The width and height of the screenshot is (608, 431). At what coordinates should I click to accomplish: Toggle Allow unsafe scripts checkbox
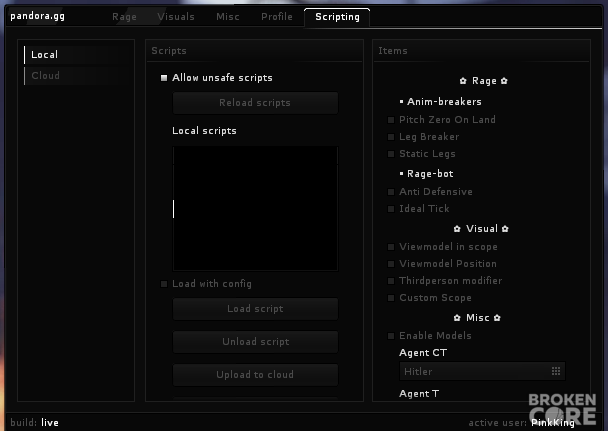pyautogui.click(x=164, y=78)
